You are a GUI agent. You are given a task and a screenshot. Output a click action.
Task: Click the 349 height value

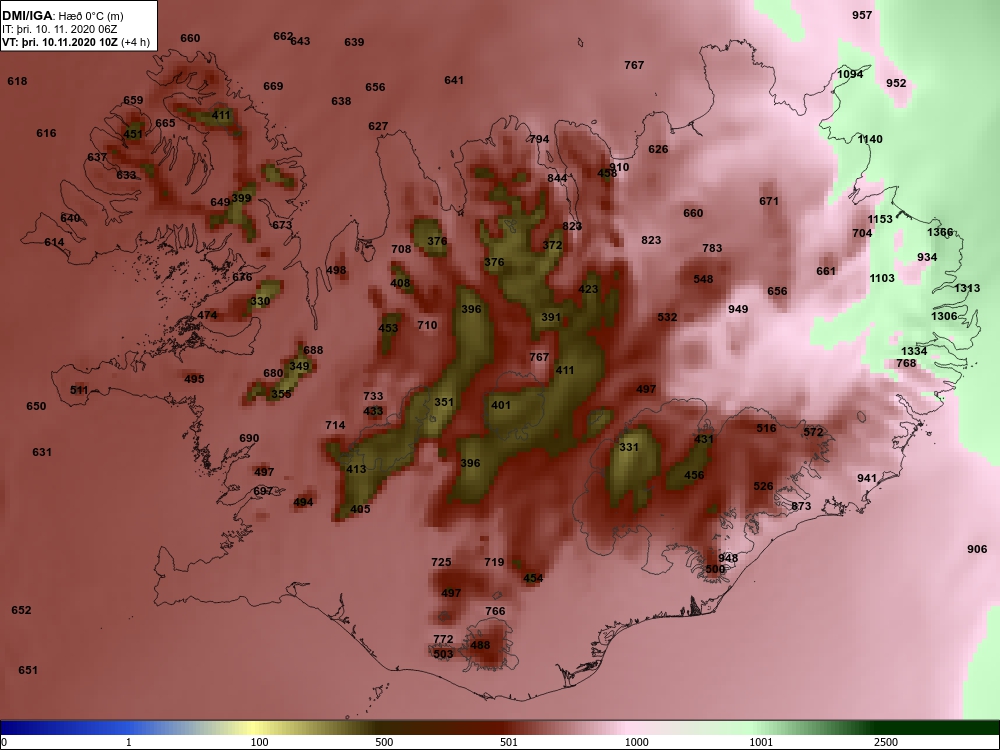click(x=299, y=366)
